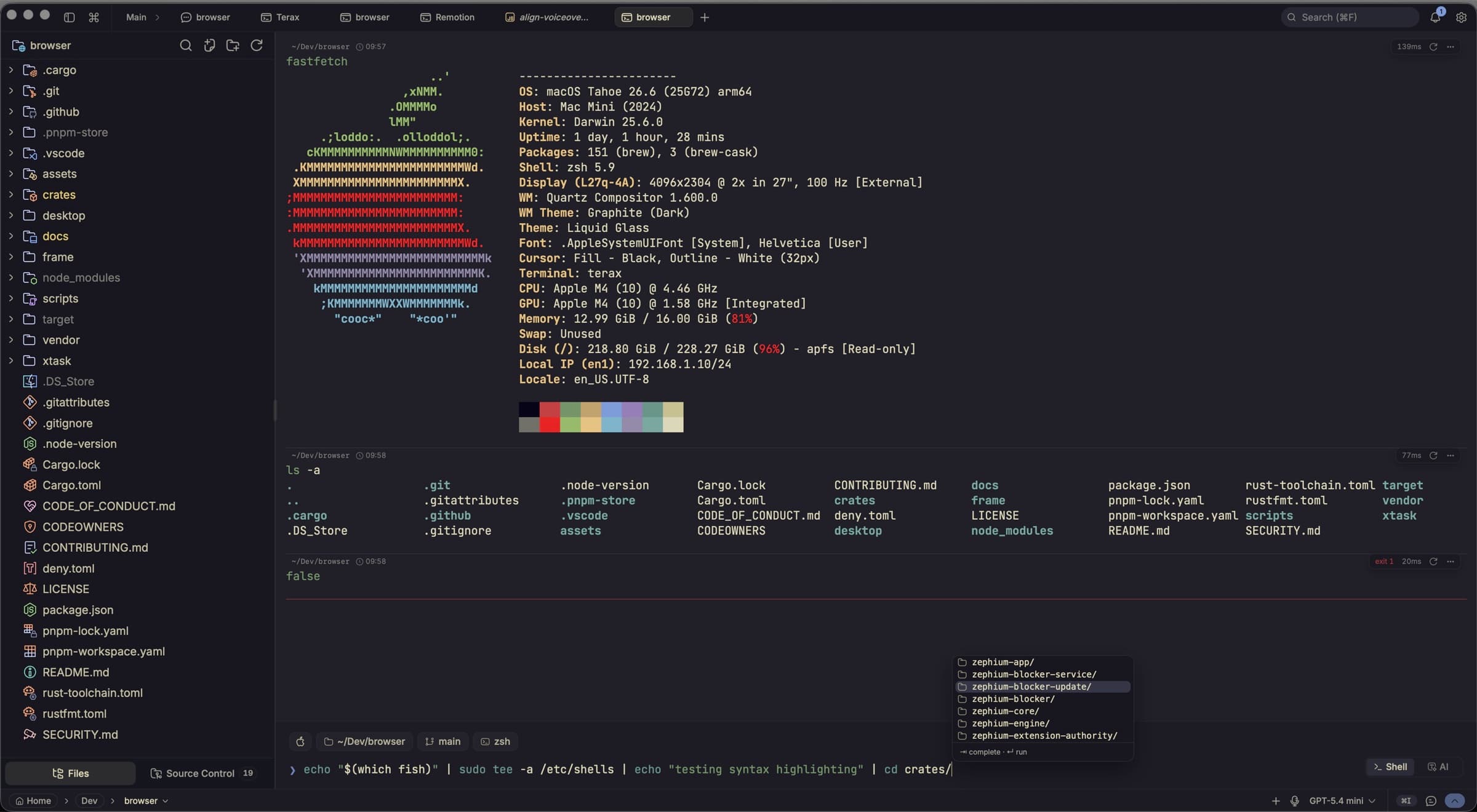Focus the Search field in title bar
The image size is (1477, 812).
[x=1350, y=17]
